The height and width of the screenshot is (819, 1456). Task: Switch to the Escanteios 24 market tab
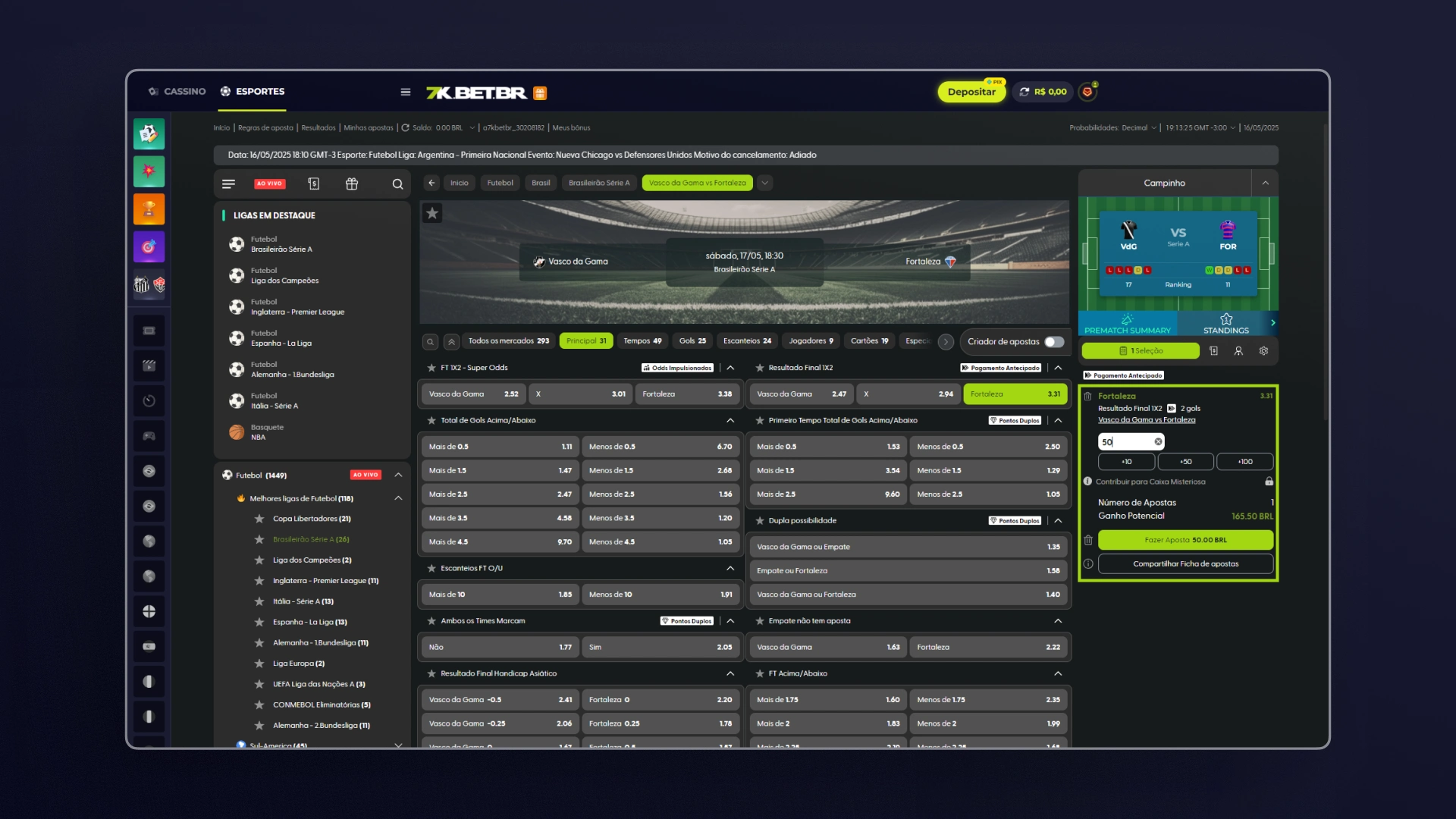click(747, 341)
